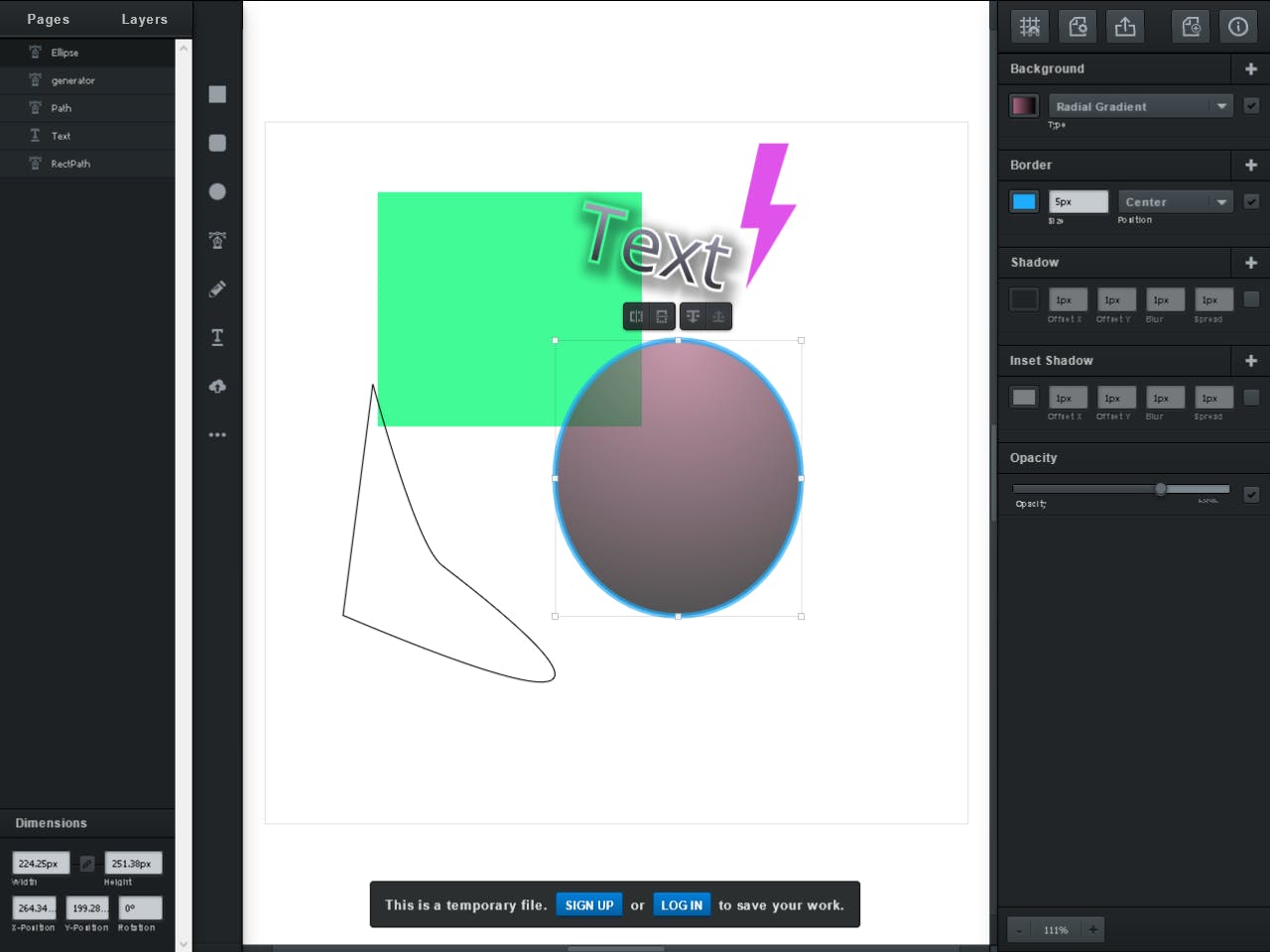Select the Text tool
The height and width of the screenshot is (952, 1270).
click(x=216, y=337)
